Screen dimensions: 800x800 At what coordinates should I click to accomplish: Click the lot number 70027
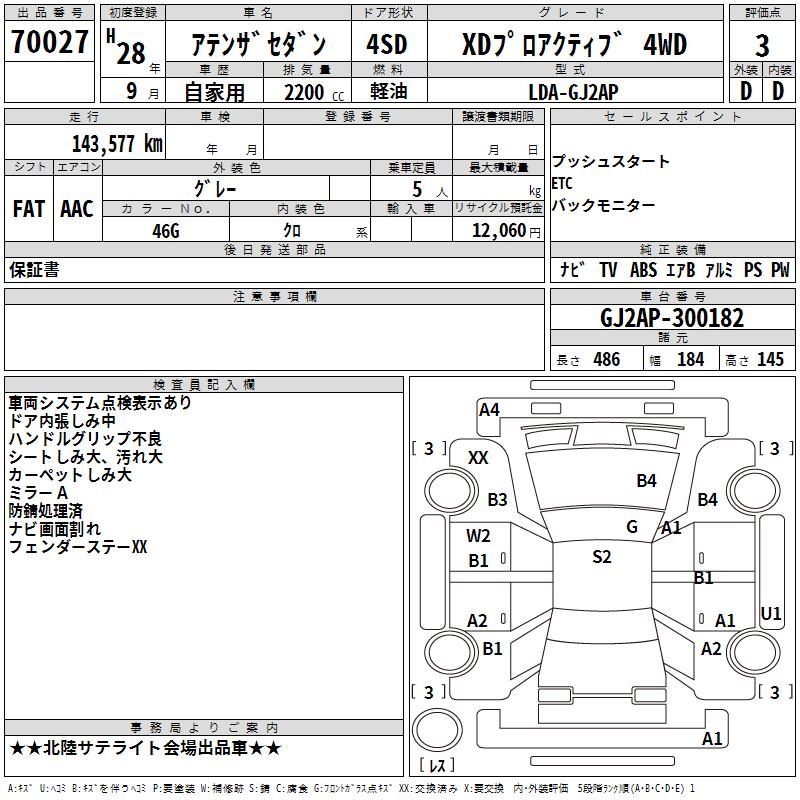click(x=49, y=41)
